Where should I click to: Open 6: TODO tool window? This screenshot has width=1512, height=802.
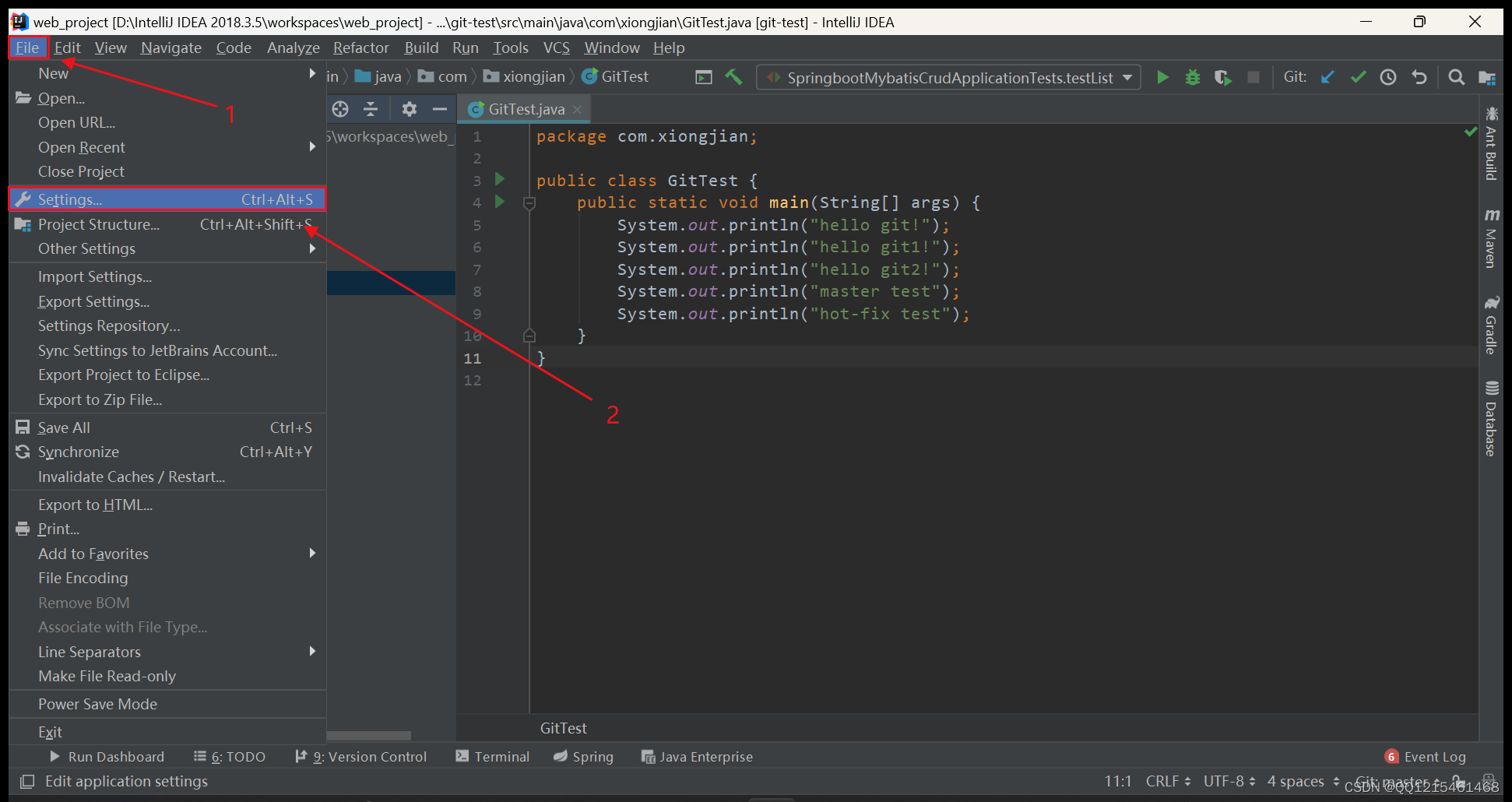coord(230,757)
